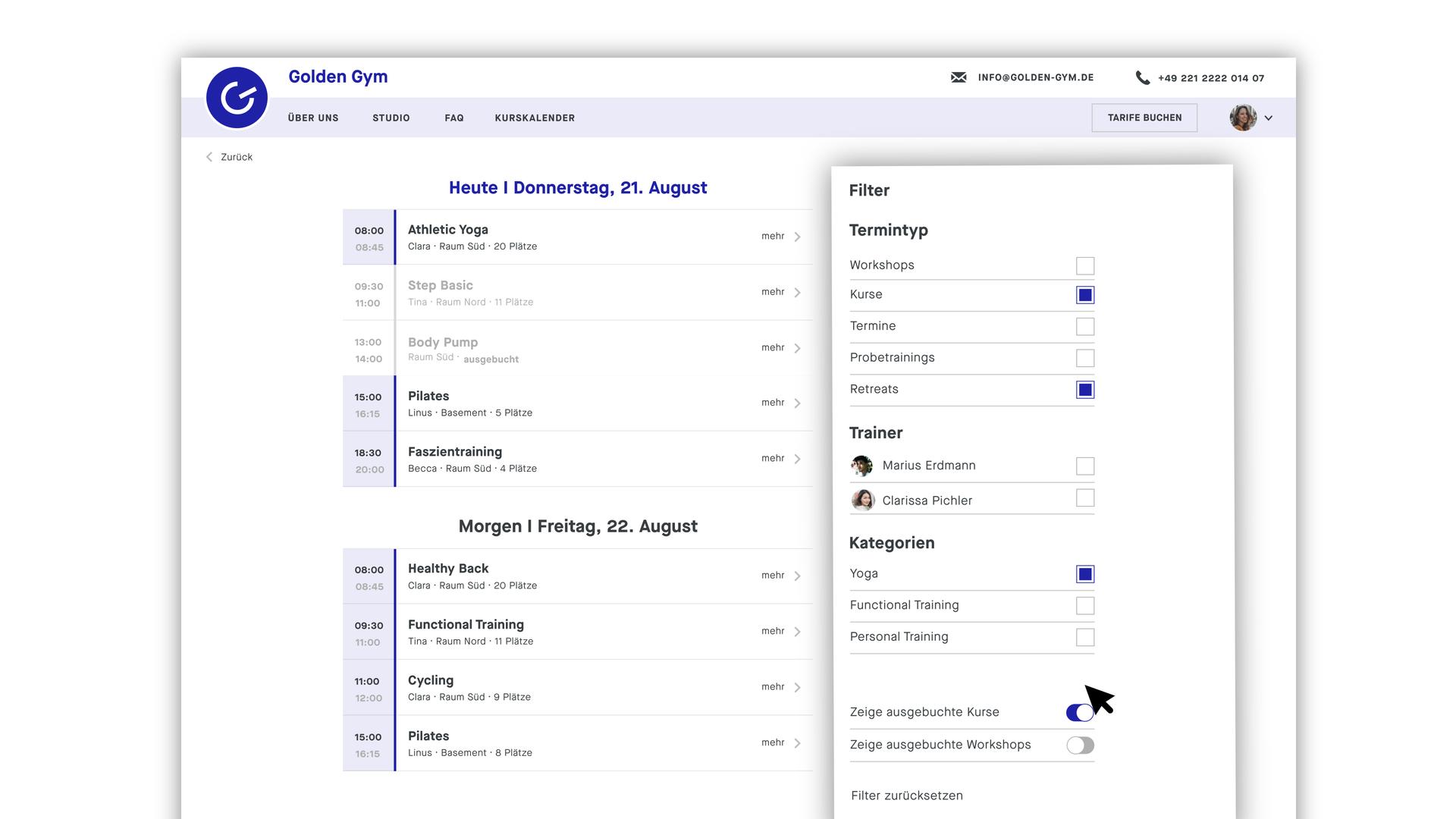Select the Faszientraining course title

click(x=455, y=452)
